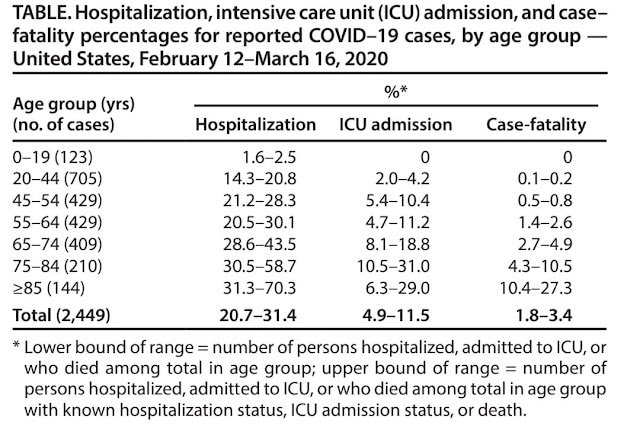Select the 20–44 (705) age row
The height and width of the screenshot is (439, 640).
click(x=309, y=179)
